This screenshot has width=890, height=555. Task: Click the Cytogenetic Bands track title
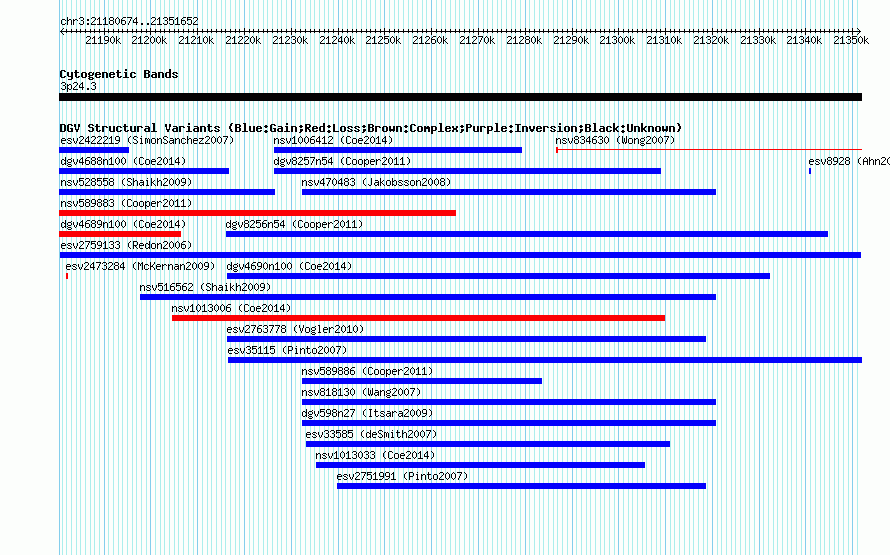point(119,74)
